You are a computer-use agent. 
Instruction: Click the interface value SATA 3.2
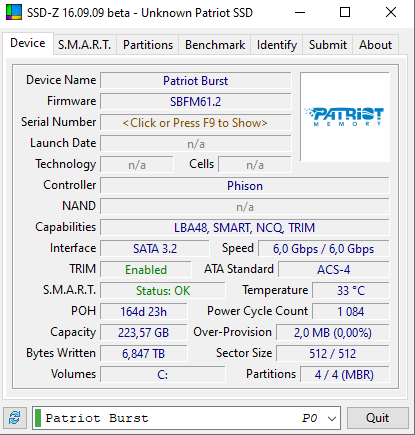(x=155, y=249)
